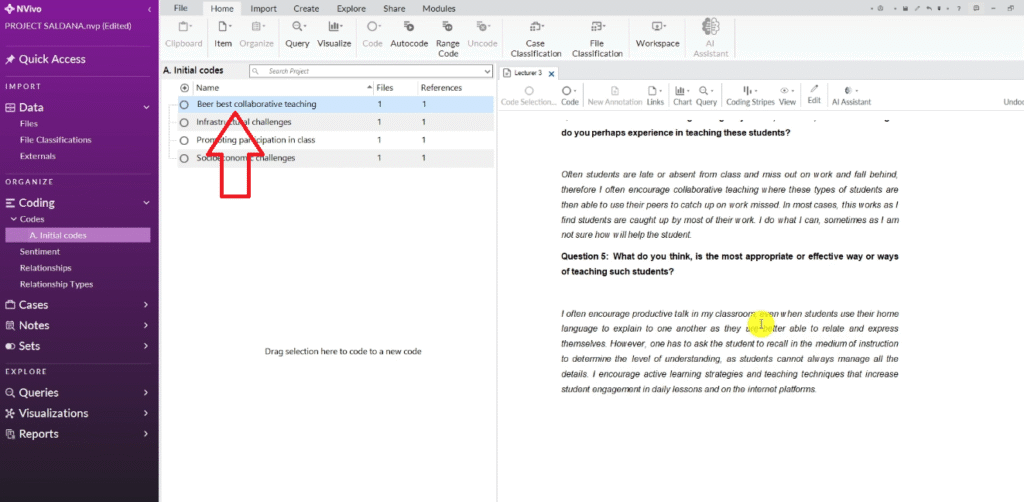Select the Infrastructural challenges code circle
Screen dimensions: 1024x502
pos(184,122)
